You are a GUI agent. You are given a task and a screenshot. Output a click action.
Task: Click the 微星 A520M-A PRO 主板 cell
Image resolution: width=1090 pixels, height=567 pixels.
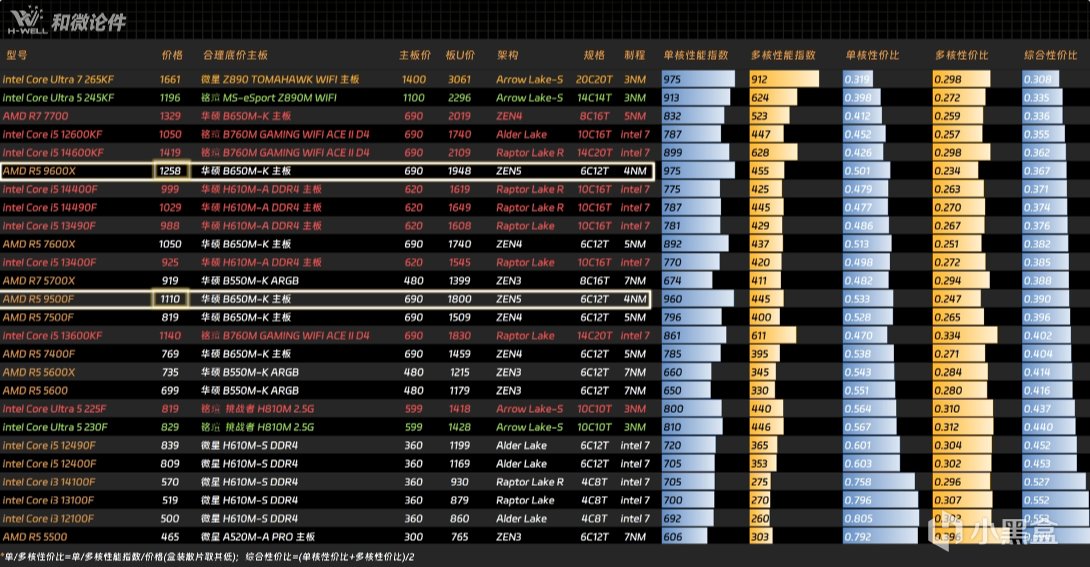258,537
